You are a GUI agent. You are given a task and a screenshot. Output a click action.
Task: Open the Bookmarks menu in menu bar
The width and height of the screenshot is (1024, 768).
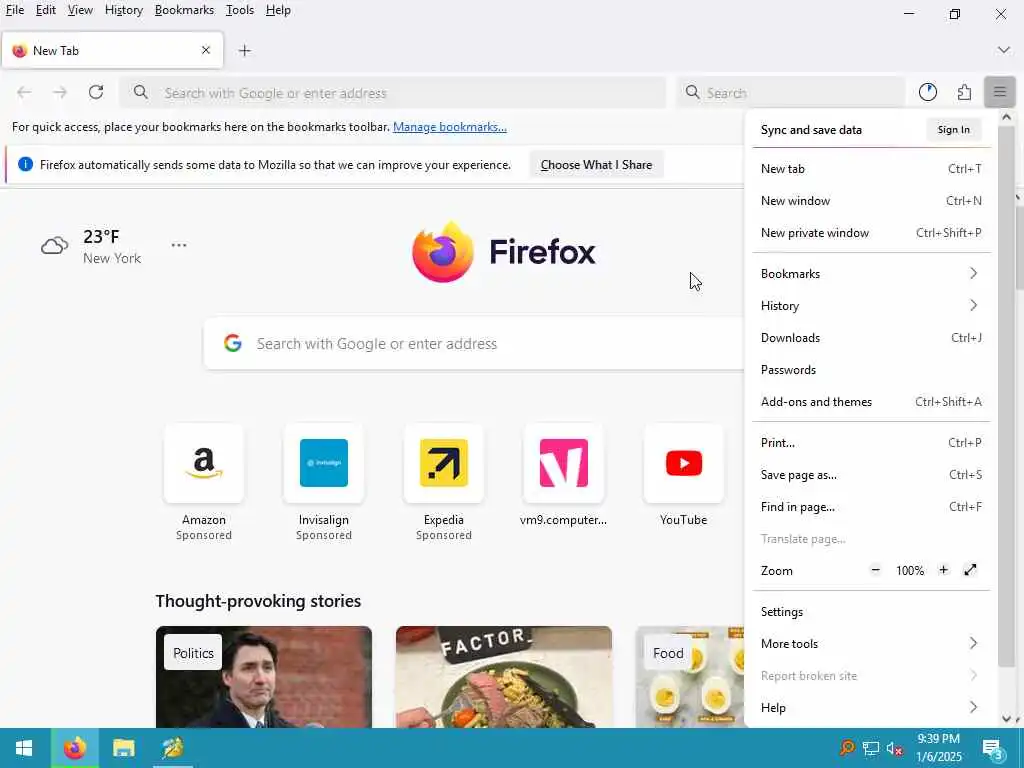[184, 10]
